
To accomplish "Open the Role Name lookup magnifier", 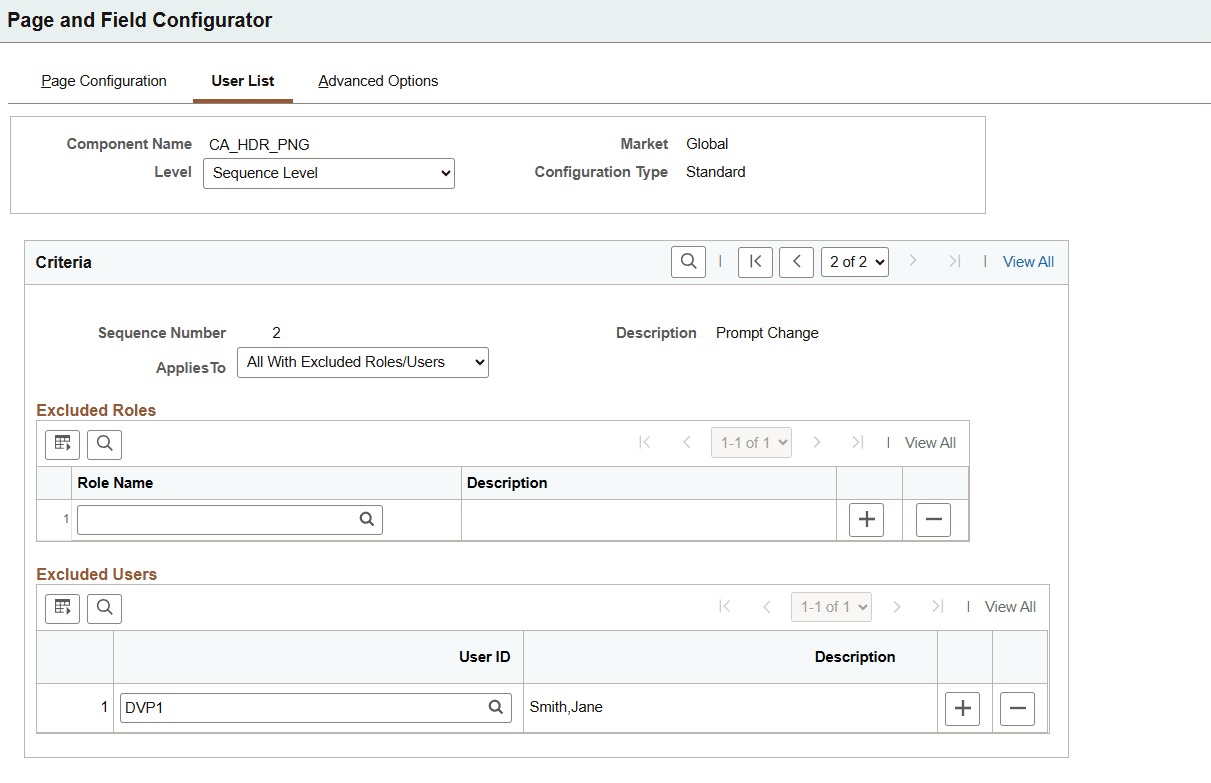I will (367, 519).
